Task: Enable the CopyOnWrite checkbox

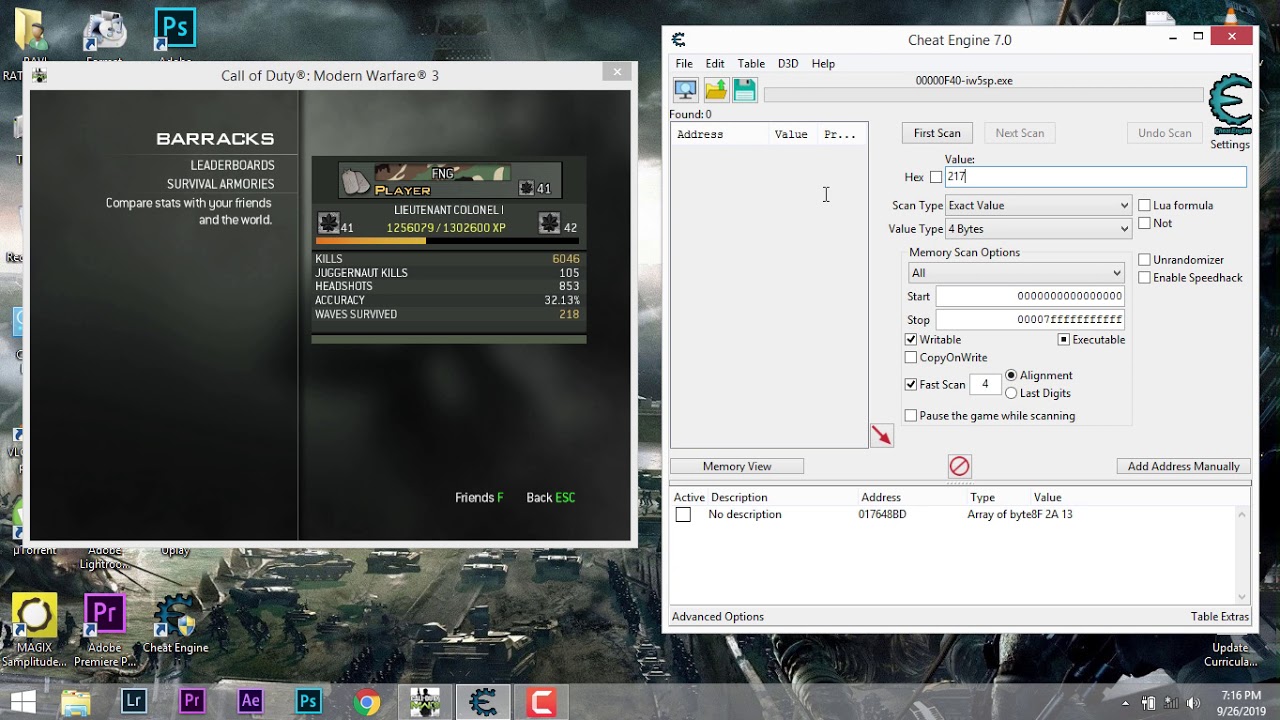Action: pyautogui.click(x=910, y=357)
